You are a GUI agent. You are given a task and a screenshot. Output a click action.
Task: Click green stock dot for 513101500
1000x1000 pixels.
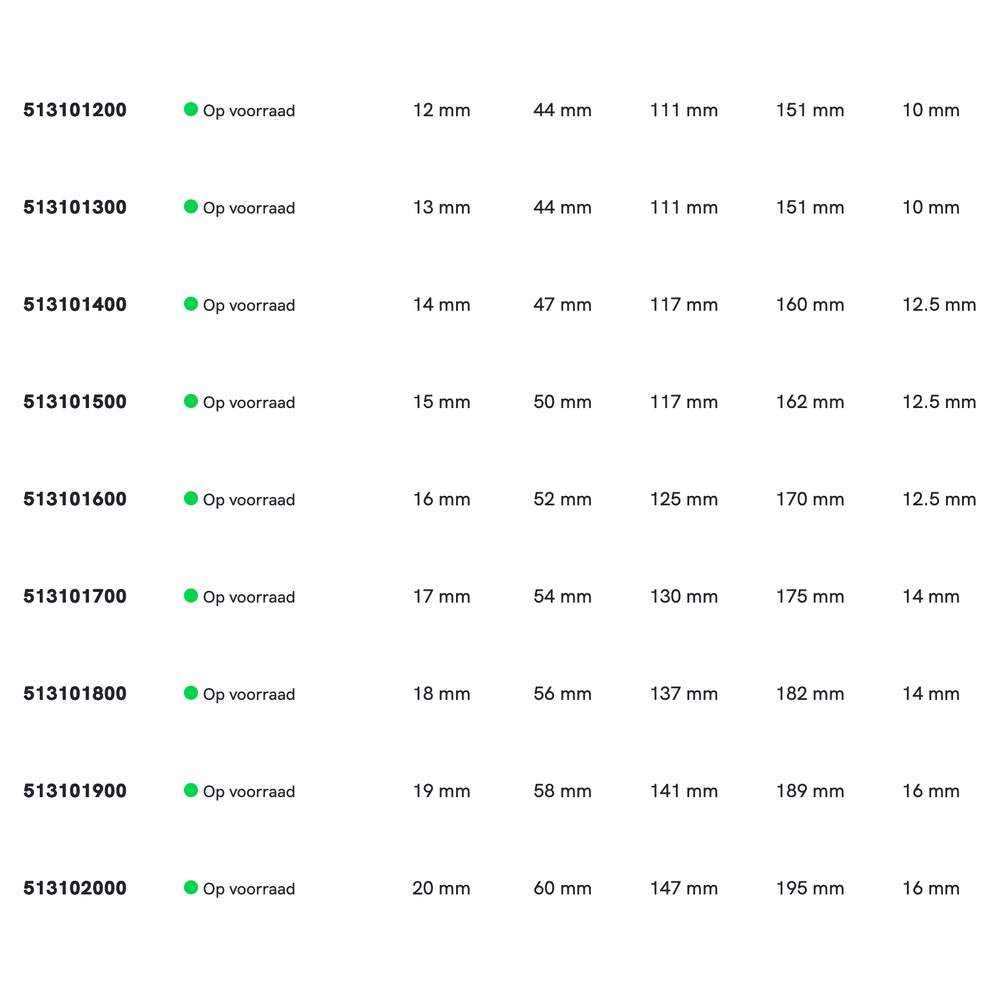(191, 401)
